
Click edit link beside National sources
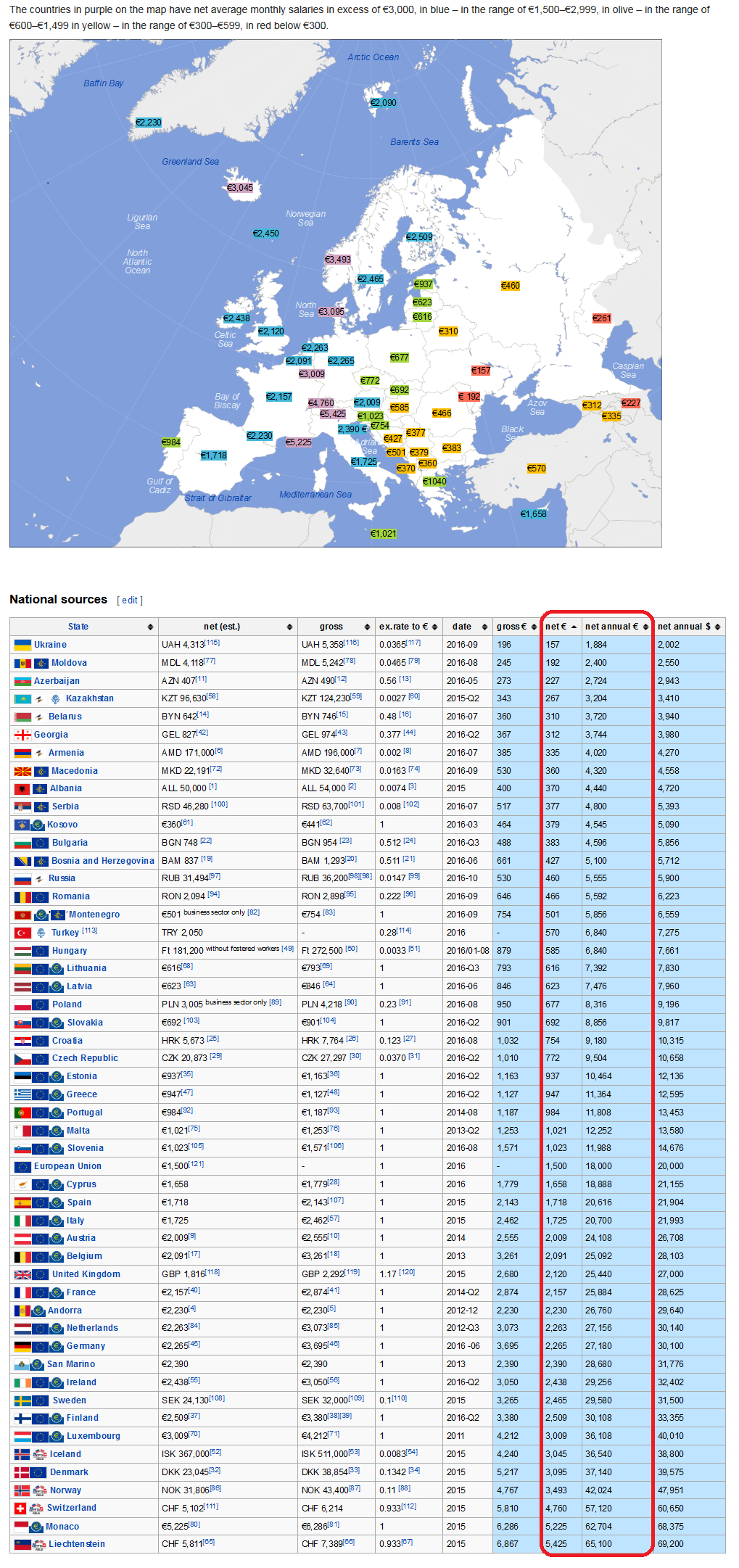[x=130, y=601]
